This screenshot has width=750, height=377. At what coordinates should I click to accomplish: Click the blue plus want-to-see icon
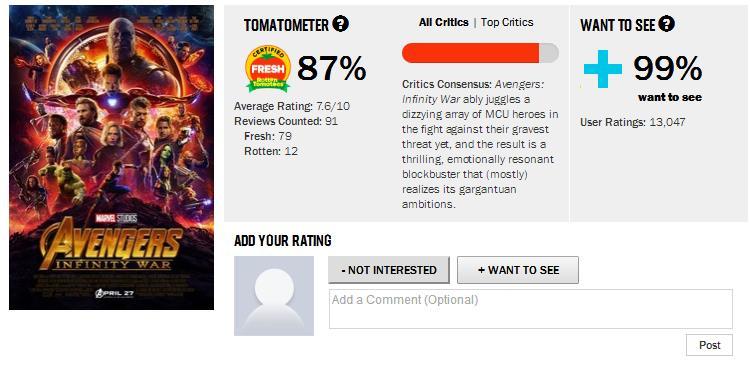pos(603,69)
